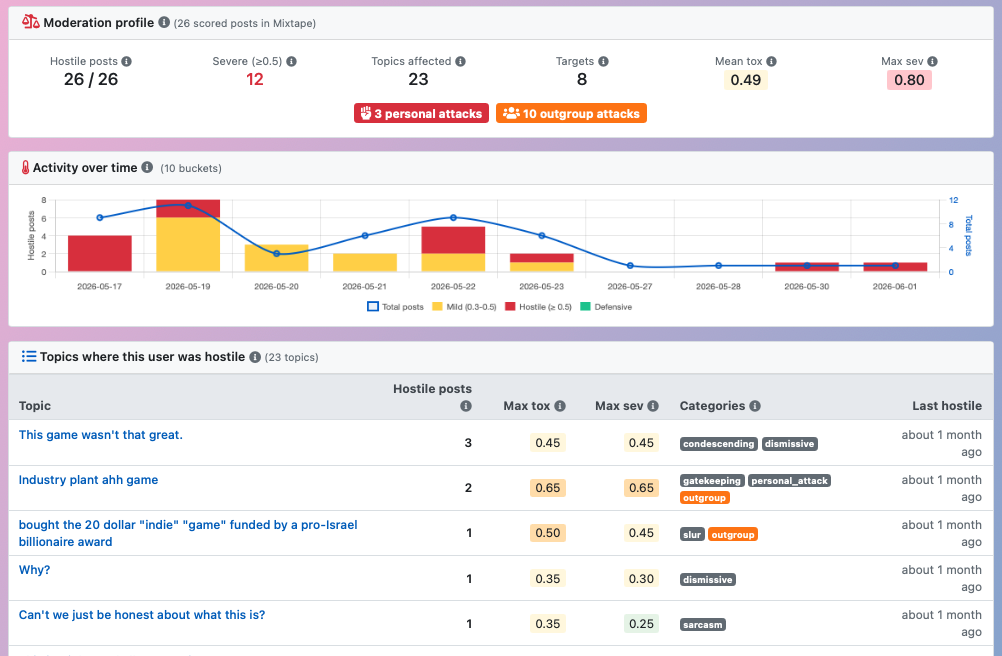Click 0.50 Max tox value badge
The image size is (1002, 656).
[x=548, y=533]
